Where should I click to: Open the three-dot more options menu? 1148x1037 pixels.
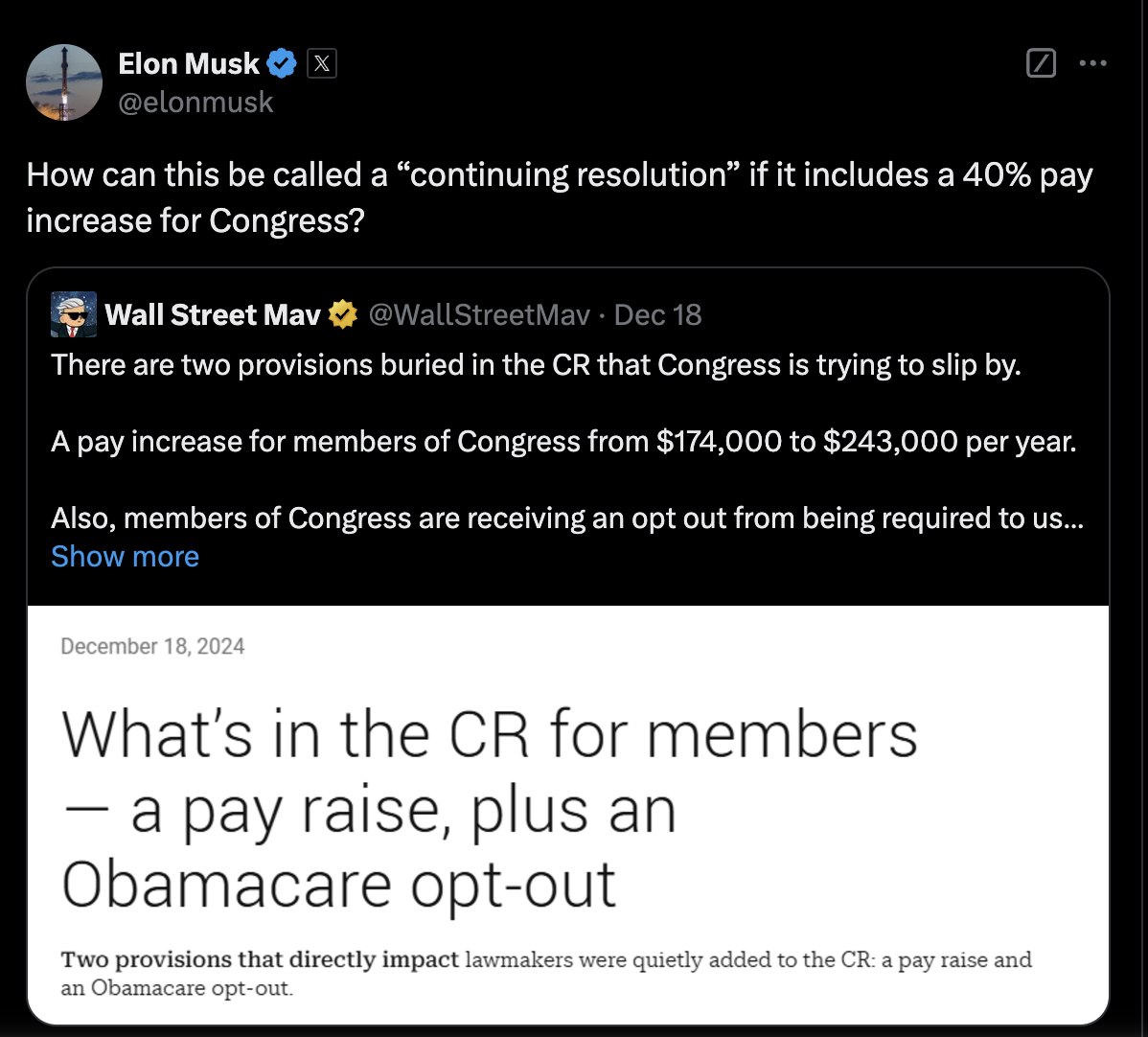point(1092,63)
